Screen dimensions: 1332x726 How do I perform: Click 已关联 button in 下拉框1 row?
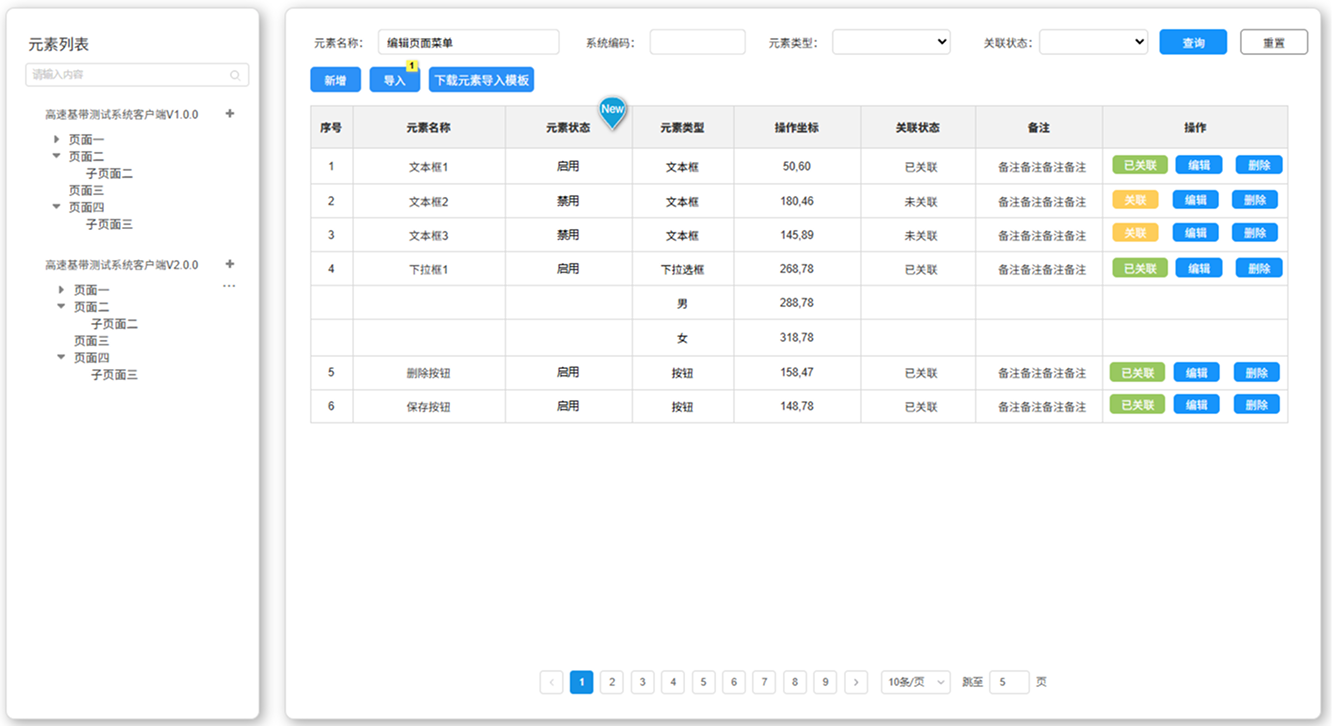pos(1140,268)
